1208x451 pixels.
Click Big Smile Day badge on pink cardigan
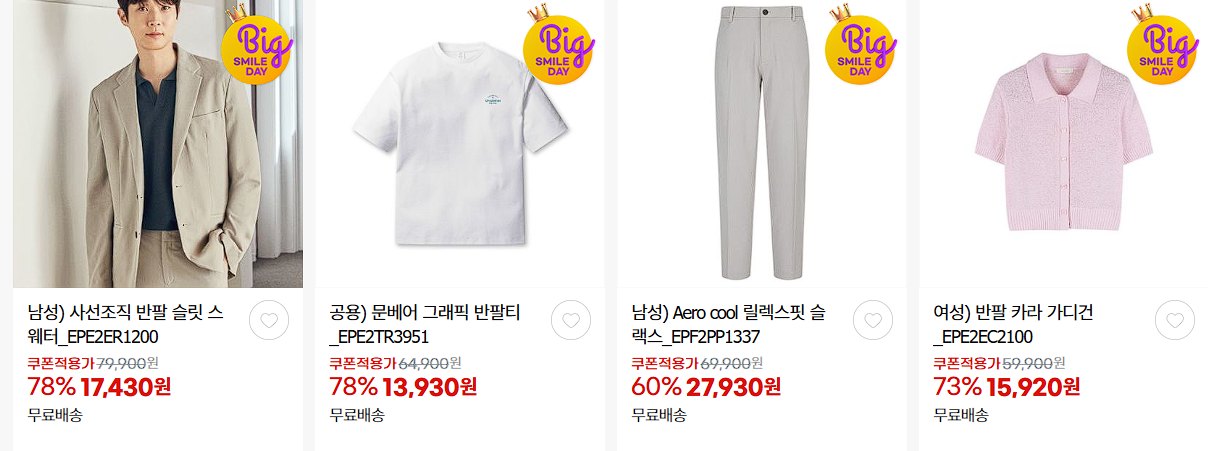point(1162,46)
